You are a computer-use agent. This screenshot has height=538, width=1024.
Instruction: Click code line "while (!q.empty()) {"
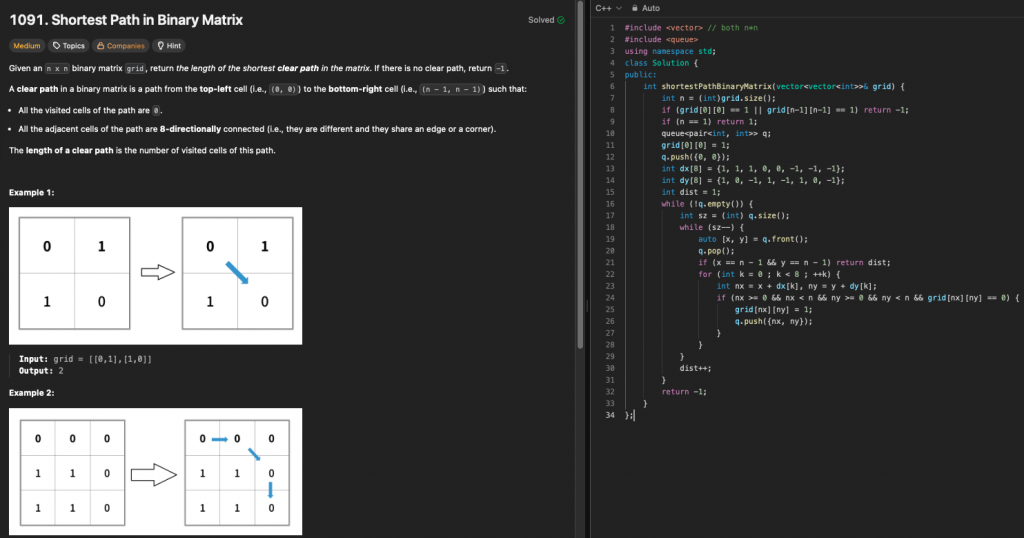pyautogui.click(x=707, y=204)
